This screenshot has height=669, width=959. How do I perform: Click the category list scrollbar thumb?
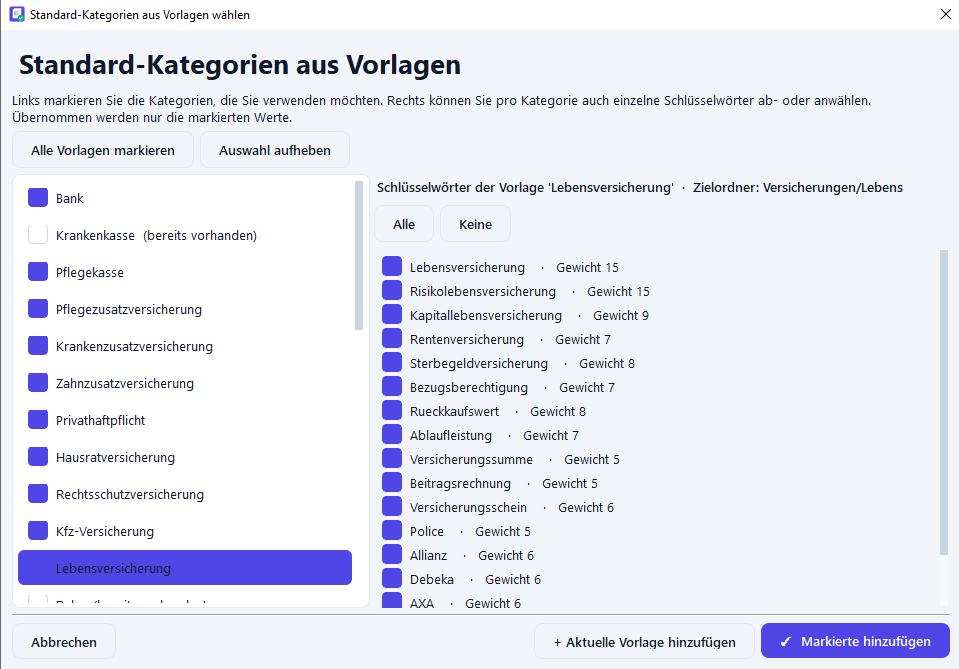click(359, 256)
